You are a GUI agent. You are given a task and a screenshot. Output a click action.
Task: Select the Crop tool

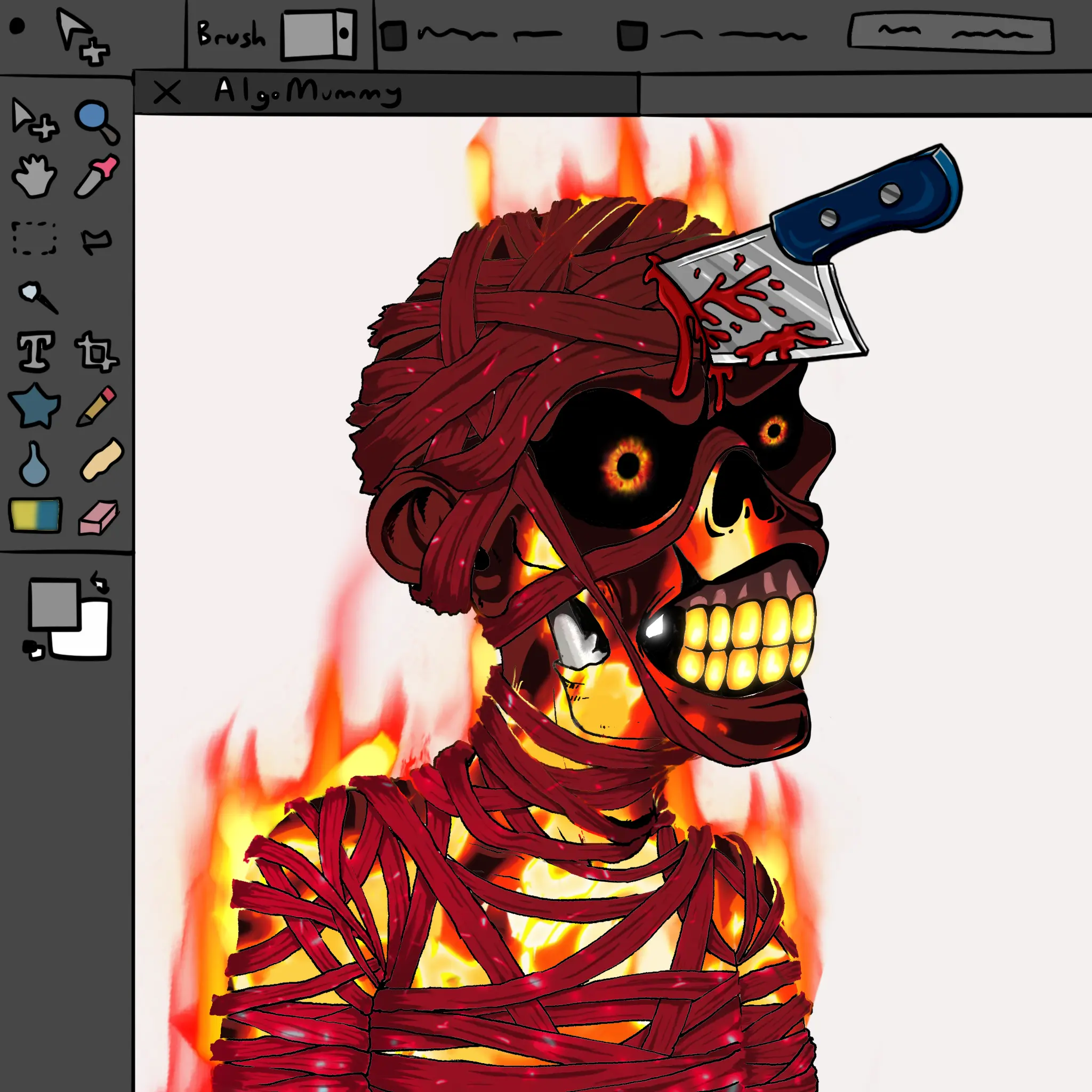96,352
